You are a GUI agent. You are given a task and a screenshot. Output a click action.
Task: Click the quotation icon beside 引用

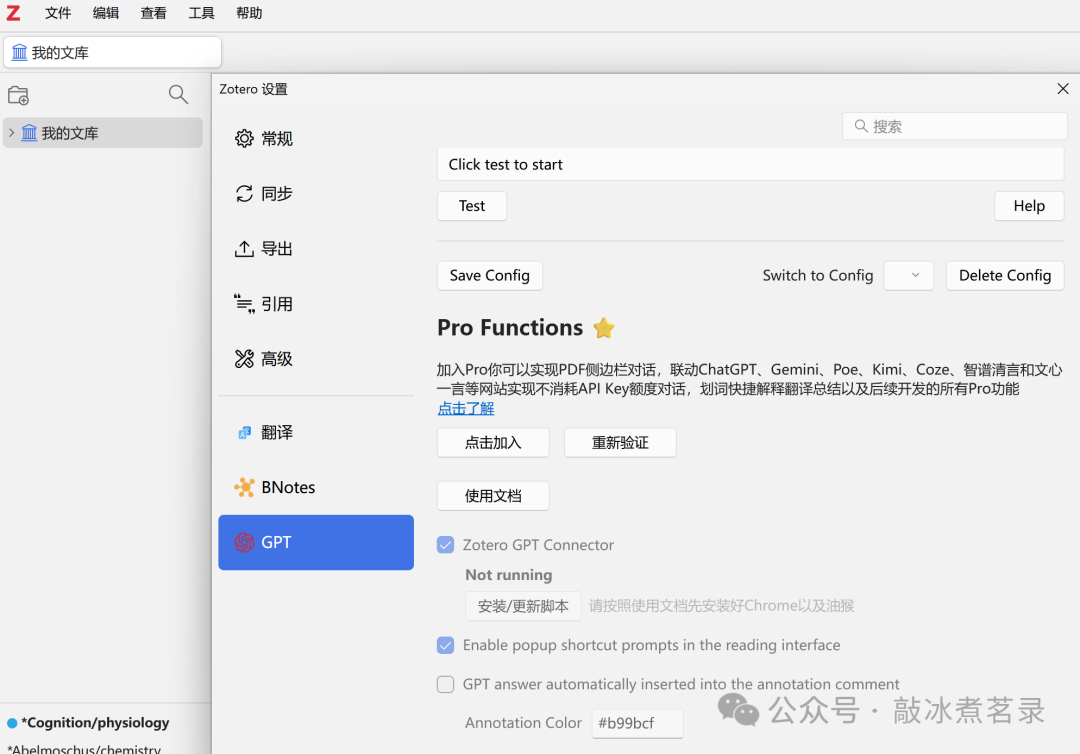[244, 304]
